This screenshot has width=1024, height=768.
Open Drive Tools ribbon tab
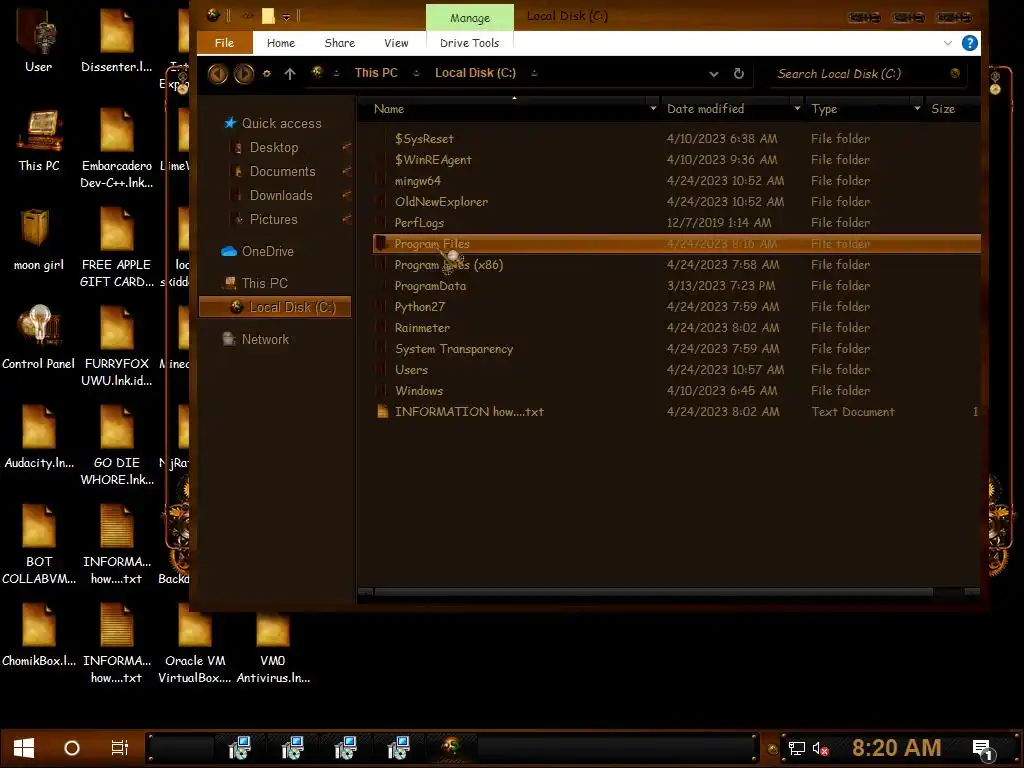pos(470,43)
